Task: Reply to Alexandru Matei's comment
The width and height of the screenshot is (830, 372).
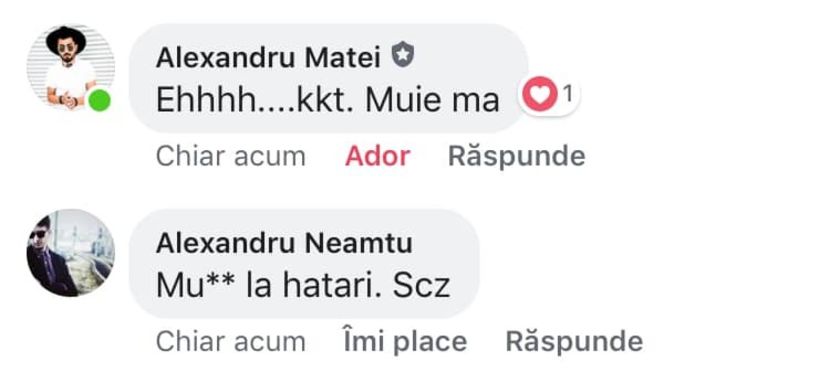Action: (517, 157)
